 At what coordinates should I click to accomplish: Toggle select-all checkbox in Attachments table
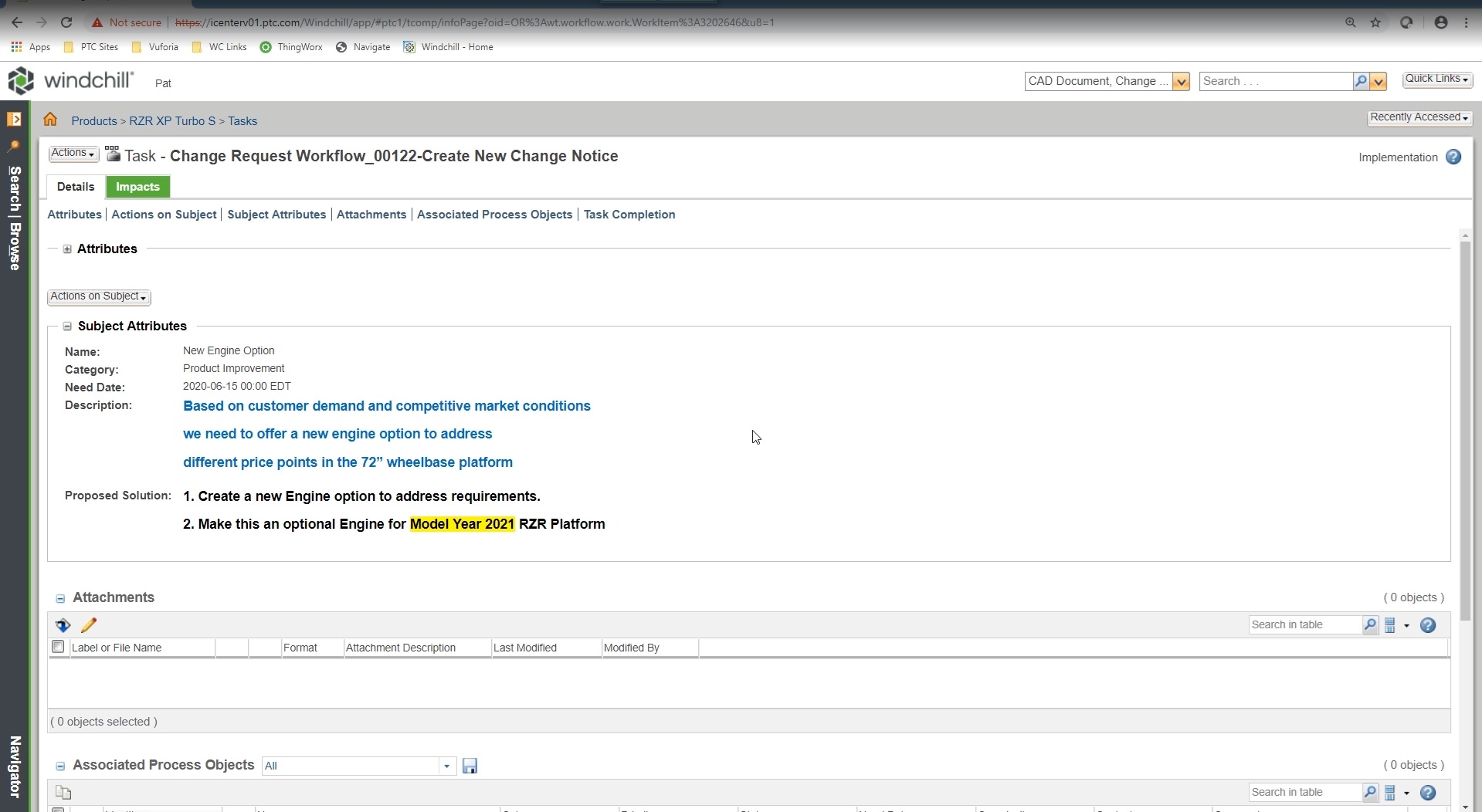(x=58, y=647)
